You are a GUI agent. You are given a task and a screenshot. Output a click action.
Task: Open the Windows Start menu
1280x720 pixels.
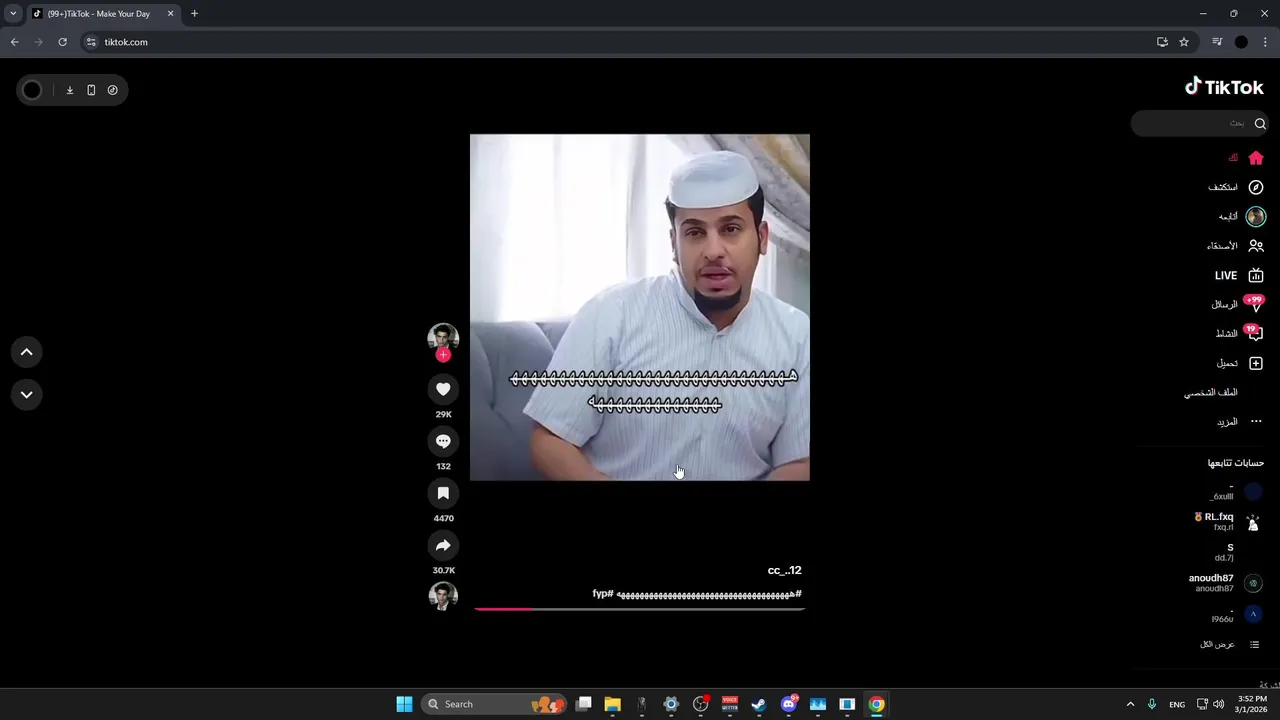404,704
